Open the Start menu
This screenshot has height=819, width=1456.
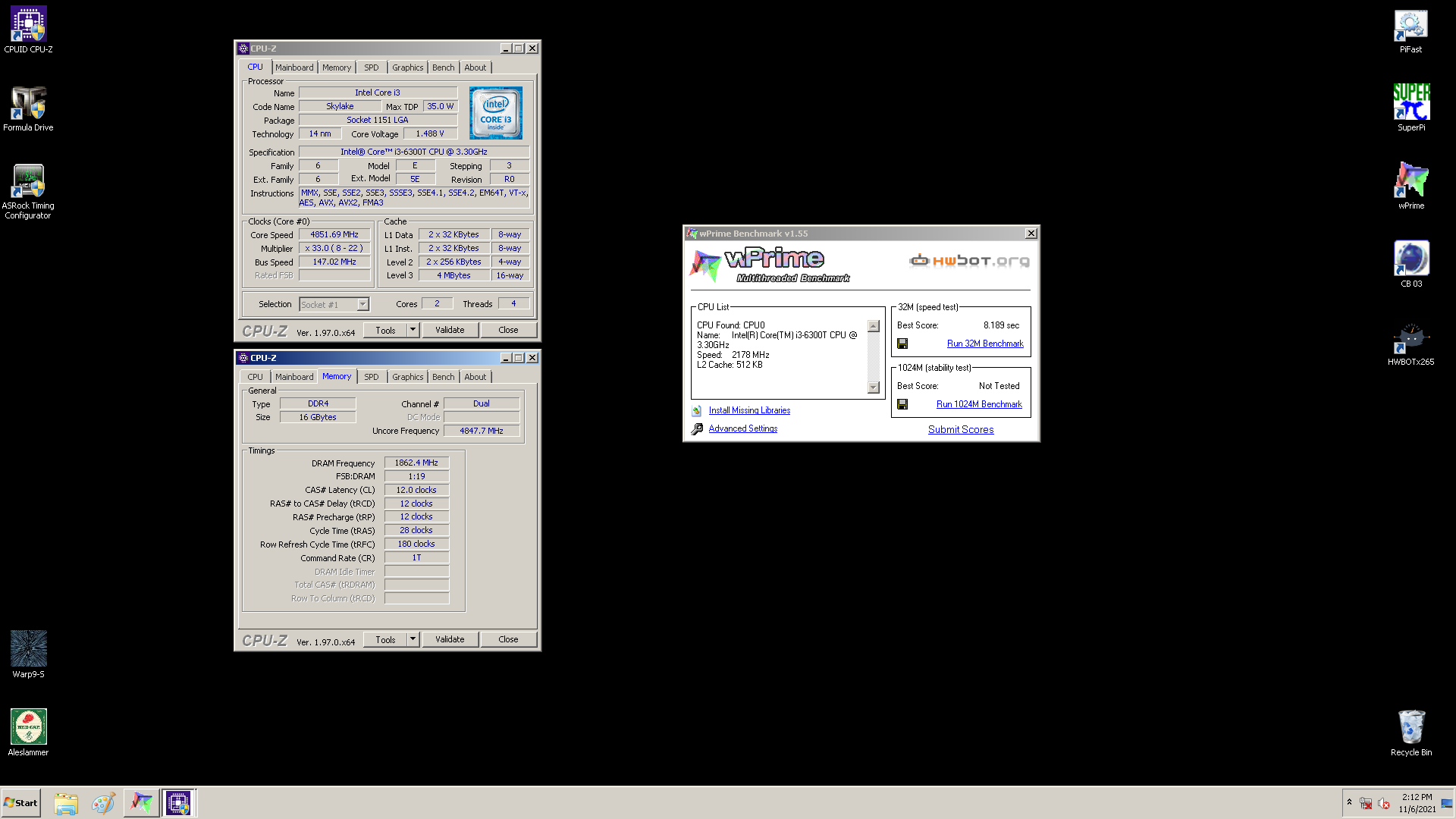(21, 803)
